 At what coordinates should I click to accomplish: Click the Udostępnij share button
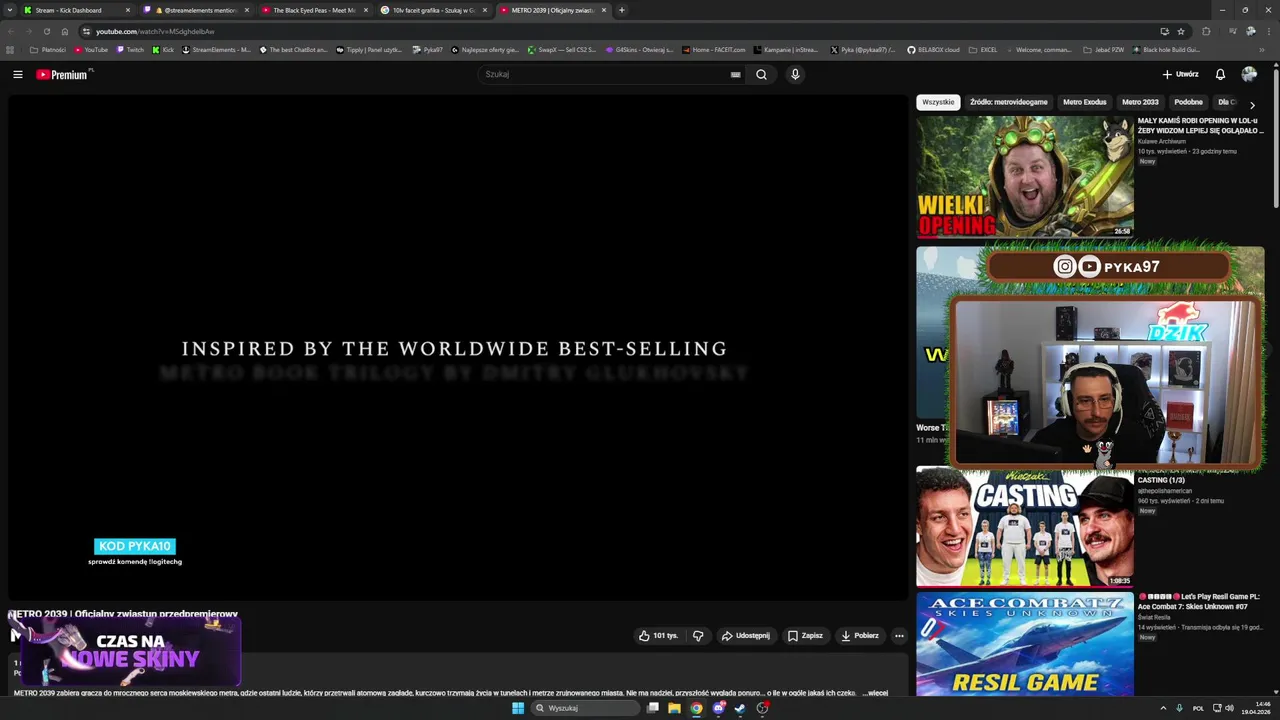[746, 635]
